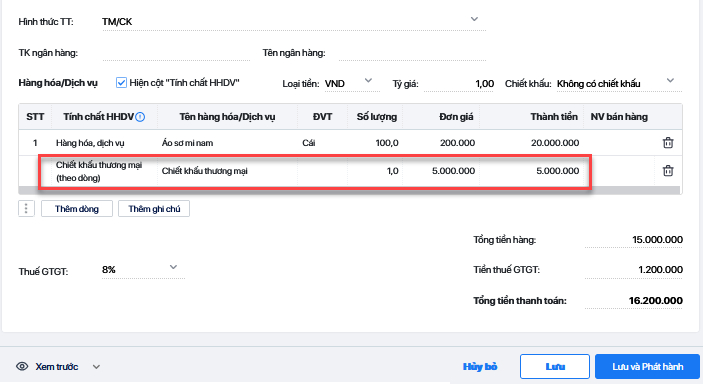Open the Chiết khấu dropdown
The width and height of the screenshot is (703, 384).
tap(670, 81)
